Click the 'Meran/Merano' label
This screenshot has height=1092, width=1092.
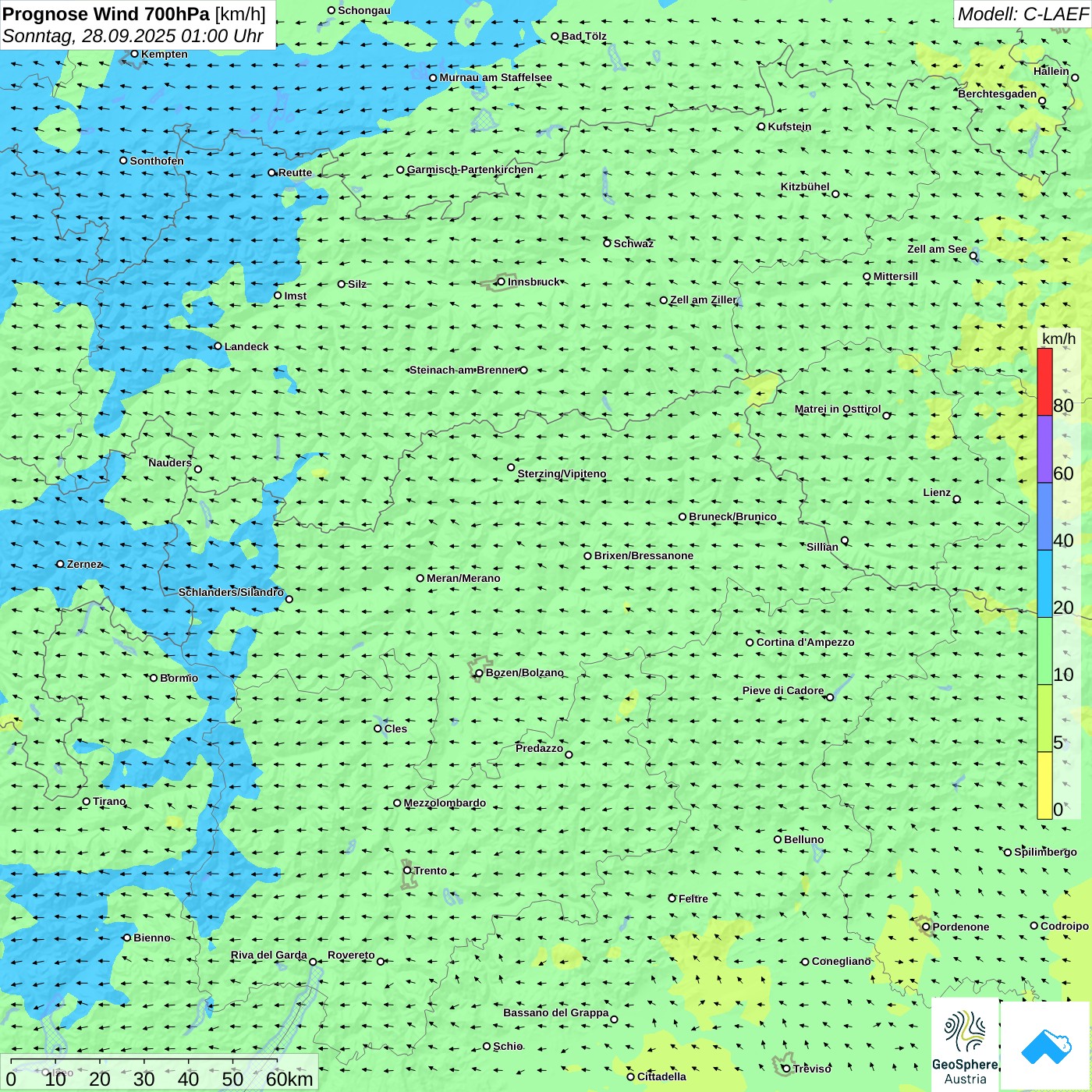click(x=463, y=578)
